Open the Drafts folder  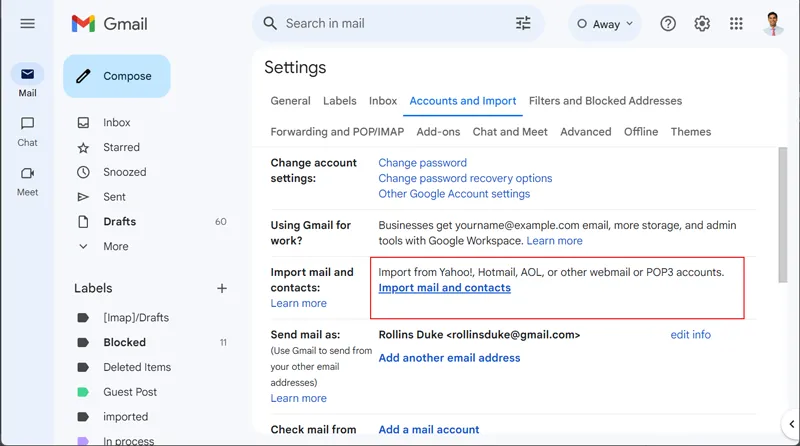point(119,222)
